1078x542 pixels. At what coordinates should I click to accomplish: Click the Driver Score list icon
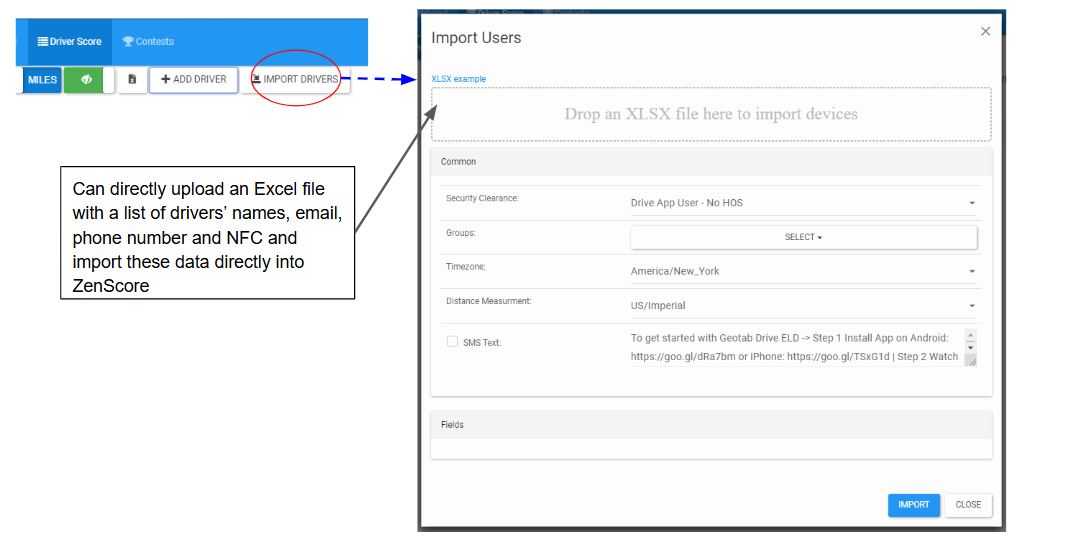(x=43, y=41)
